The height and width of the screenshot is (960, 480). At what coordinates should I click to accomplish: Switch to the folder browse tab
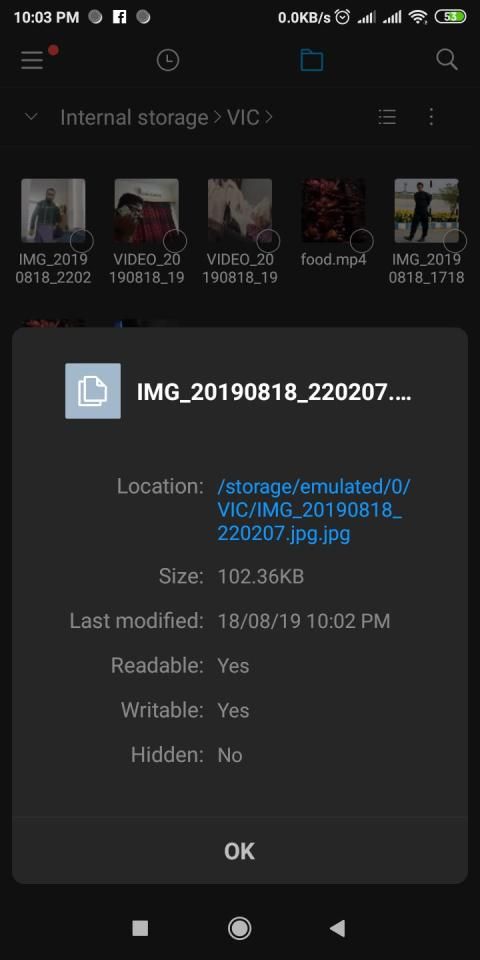[x=312, y=60]
